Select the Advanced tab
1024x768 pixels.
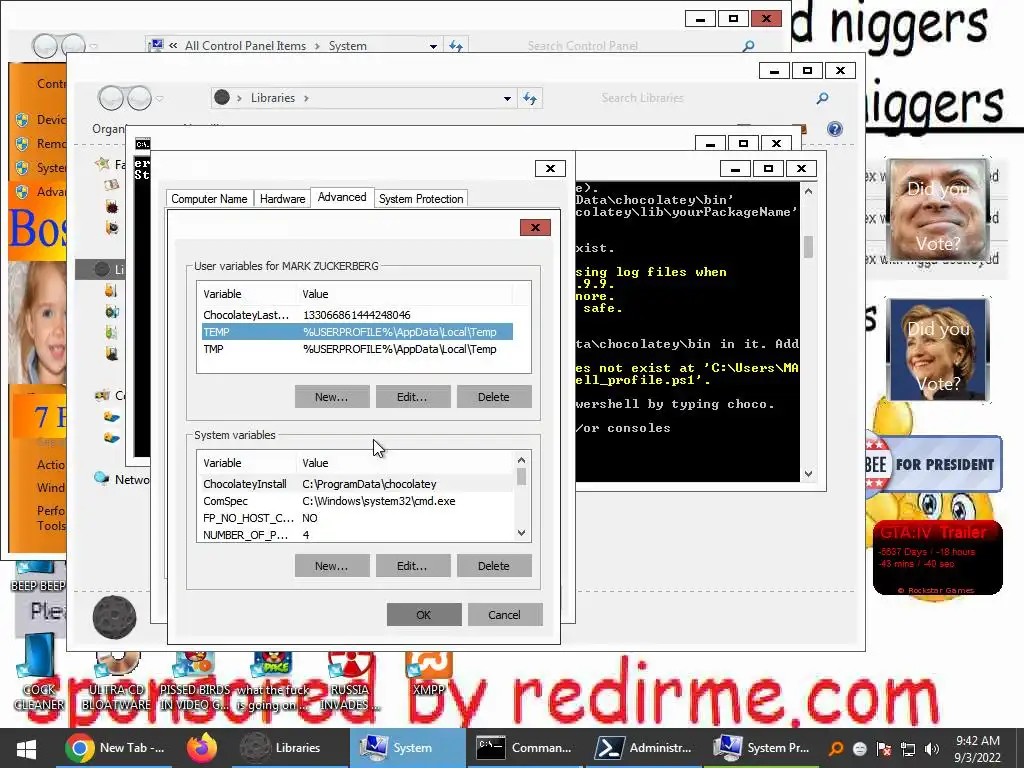click(x=342, y=197)
